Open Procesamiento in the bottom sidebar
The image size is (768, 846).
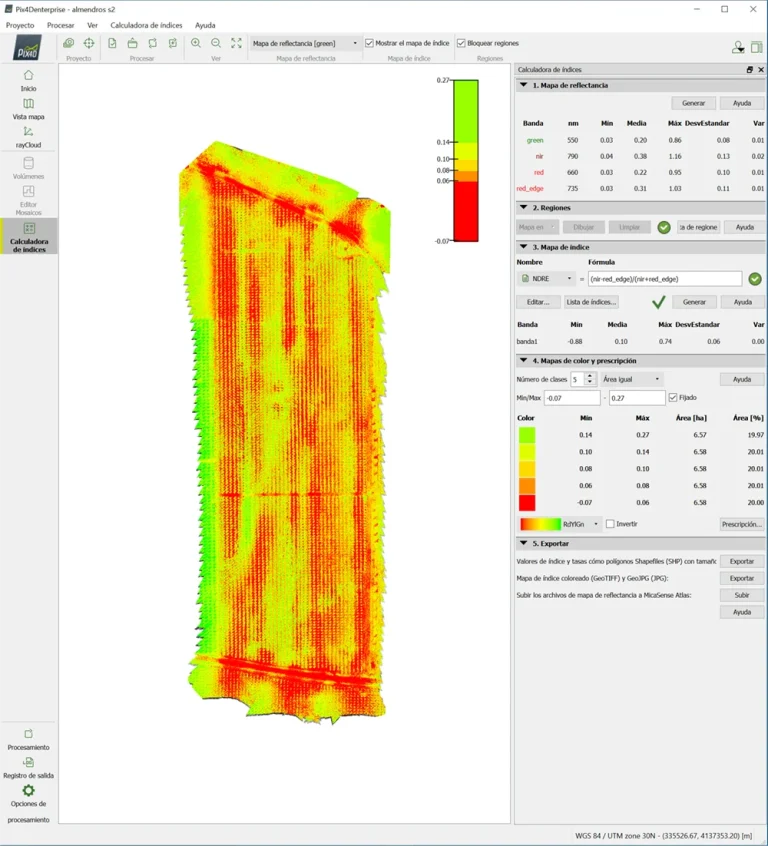[x=29, y=740]
